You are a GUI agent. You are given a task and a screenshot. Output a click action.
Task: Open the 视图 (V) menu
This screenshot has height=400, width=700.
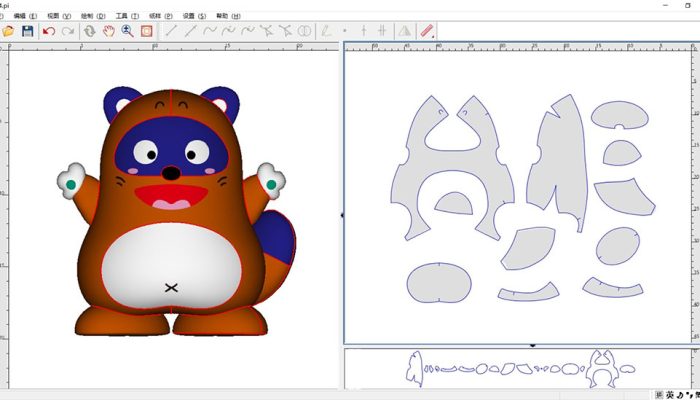click(59, 16)
